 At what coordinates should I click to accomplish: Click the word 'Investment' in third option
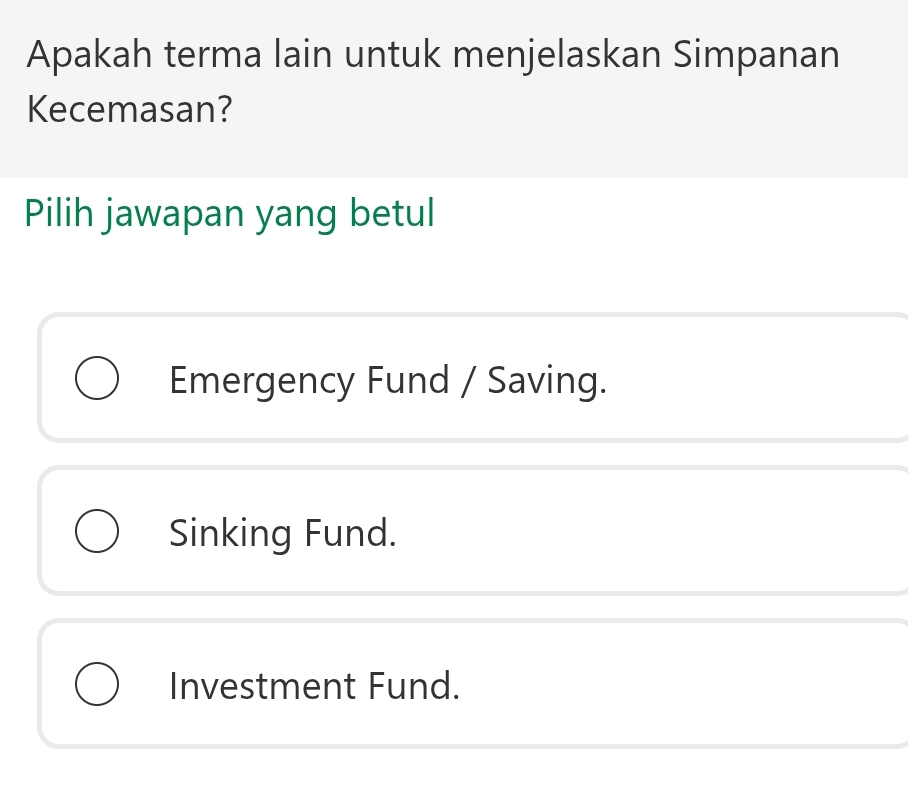pyautogui.click(x=262, y=686)
